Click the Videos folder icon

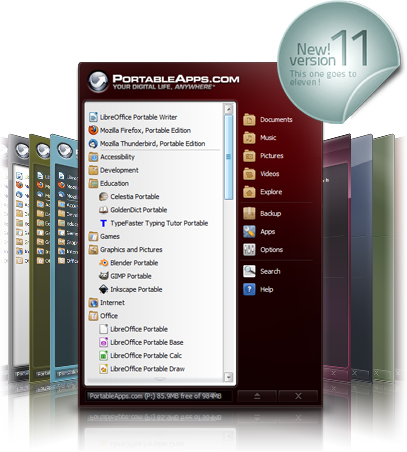(249, 173)
